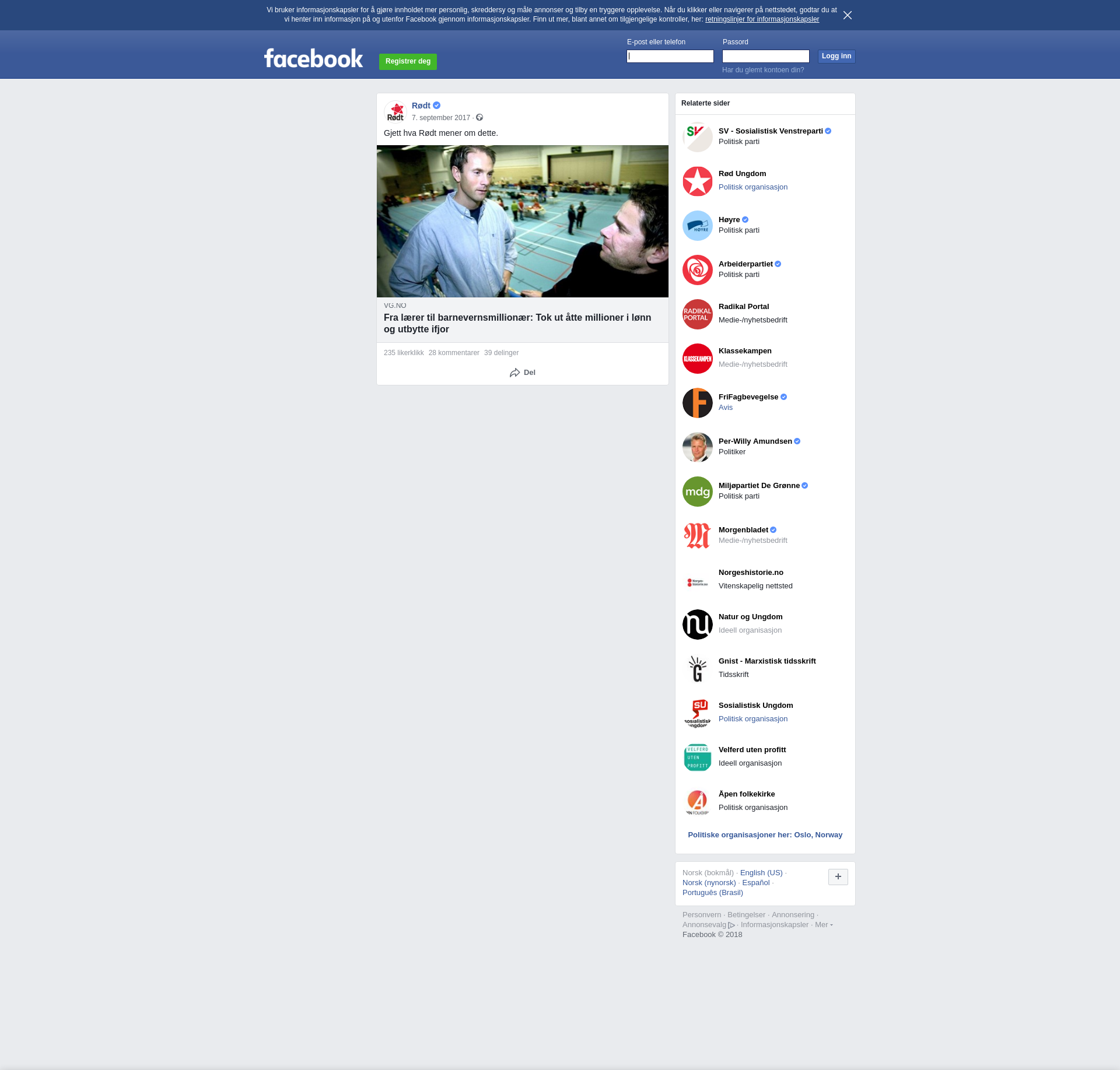
Task: Click the Natur og Ungdom logo
Action: [698, 625]
